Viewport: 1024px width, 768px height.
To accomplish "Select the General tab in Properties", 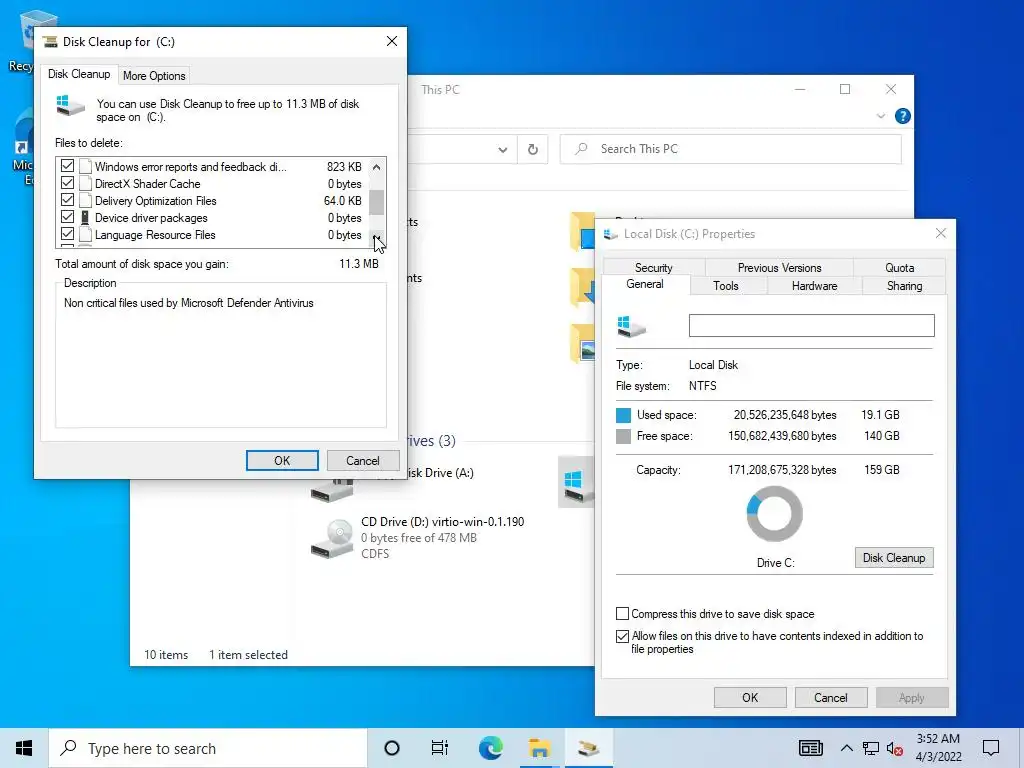I will point(645,284).
